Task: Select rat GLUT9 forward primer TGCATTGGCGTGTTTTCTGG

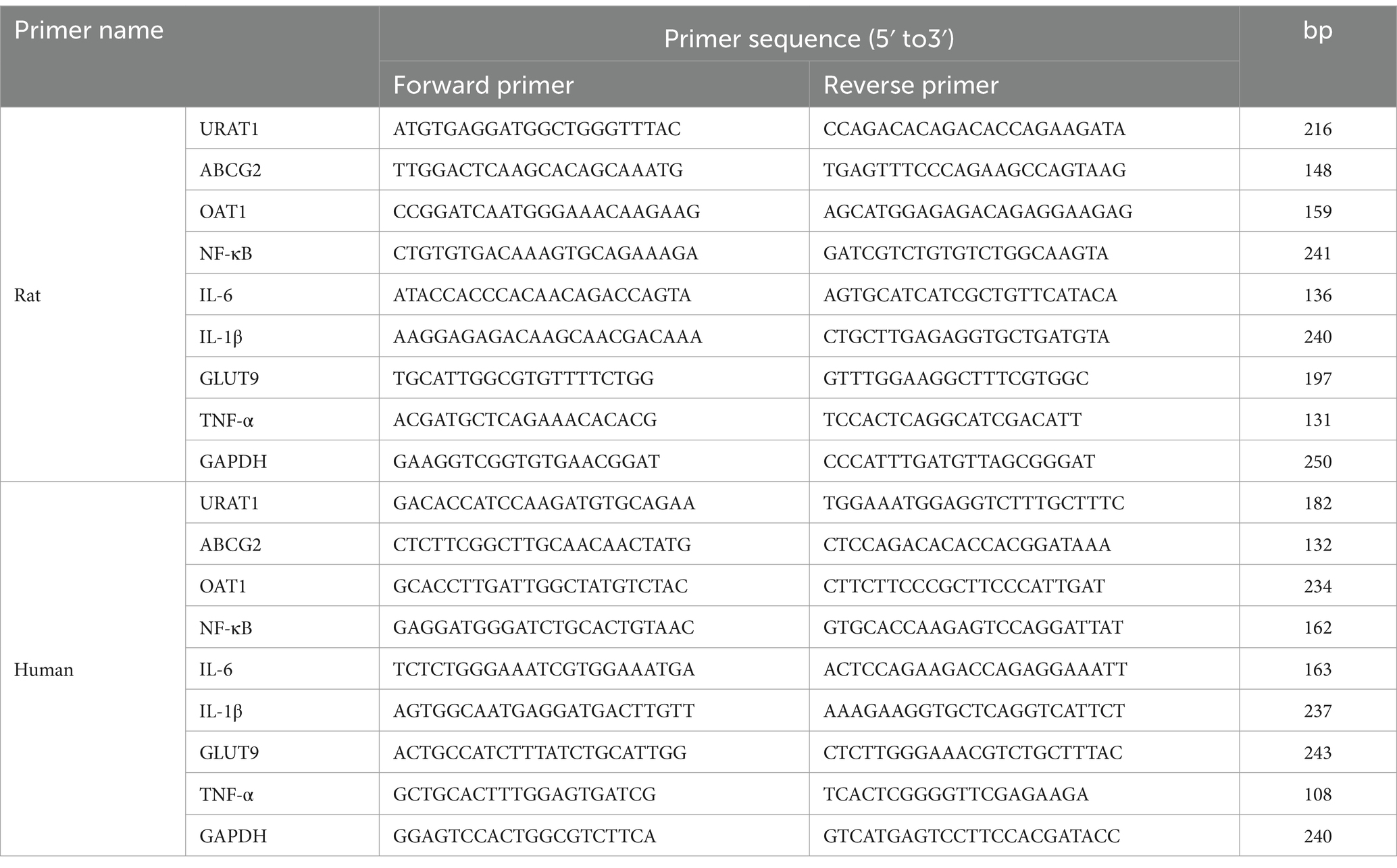Action: tap(524, 378)
